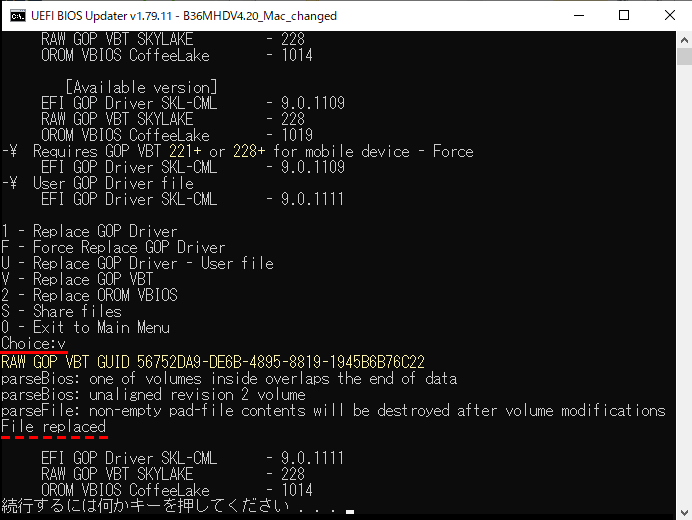Viewport: 692px width, 520px height.
Task: Click the 'Choice:v' input prompt
Action: tap(34, 343)
